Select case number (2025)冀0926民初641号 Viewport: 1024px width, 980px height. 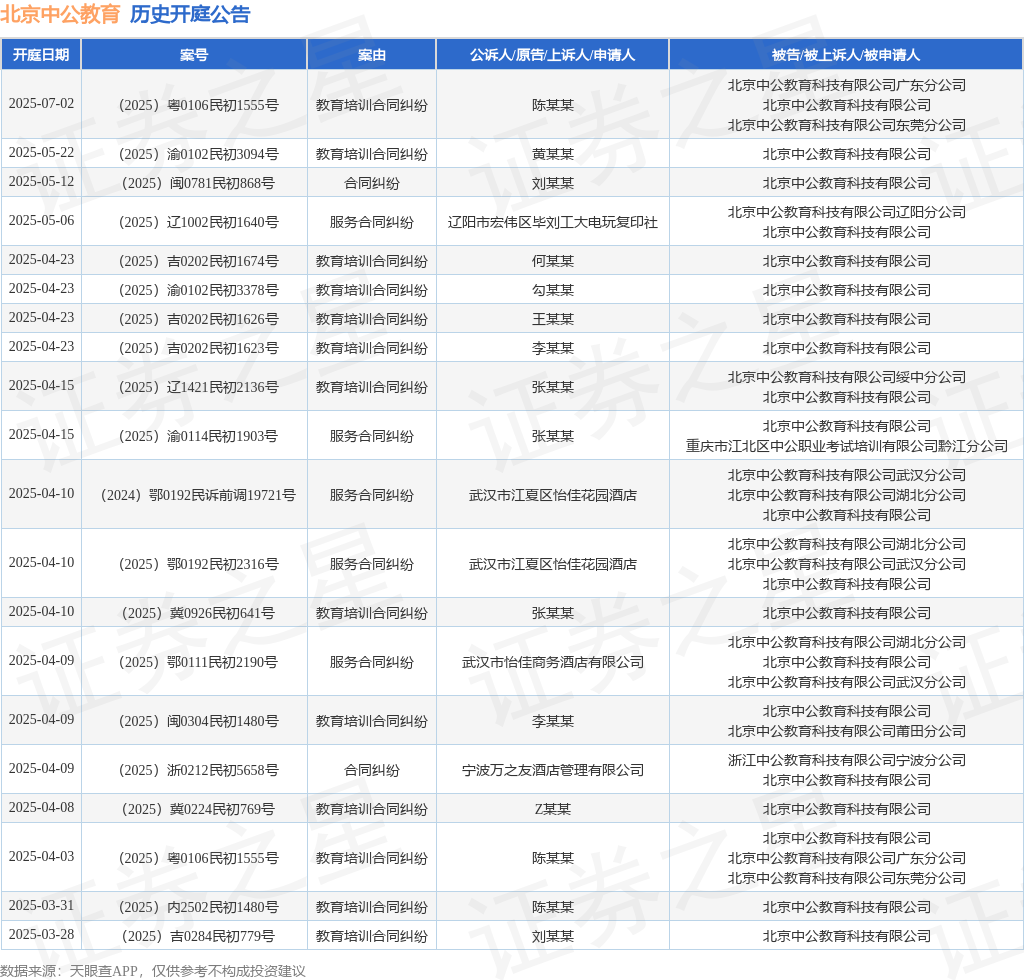pyautogui.click(x=199, y=613)
